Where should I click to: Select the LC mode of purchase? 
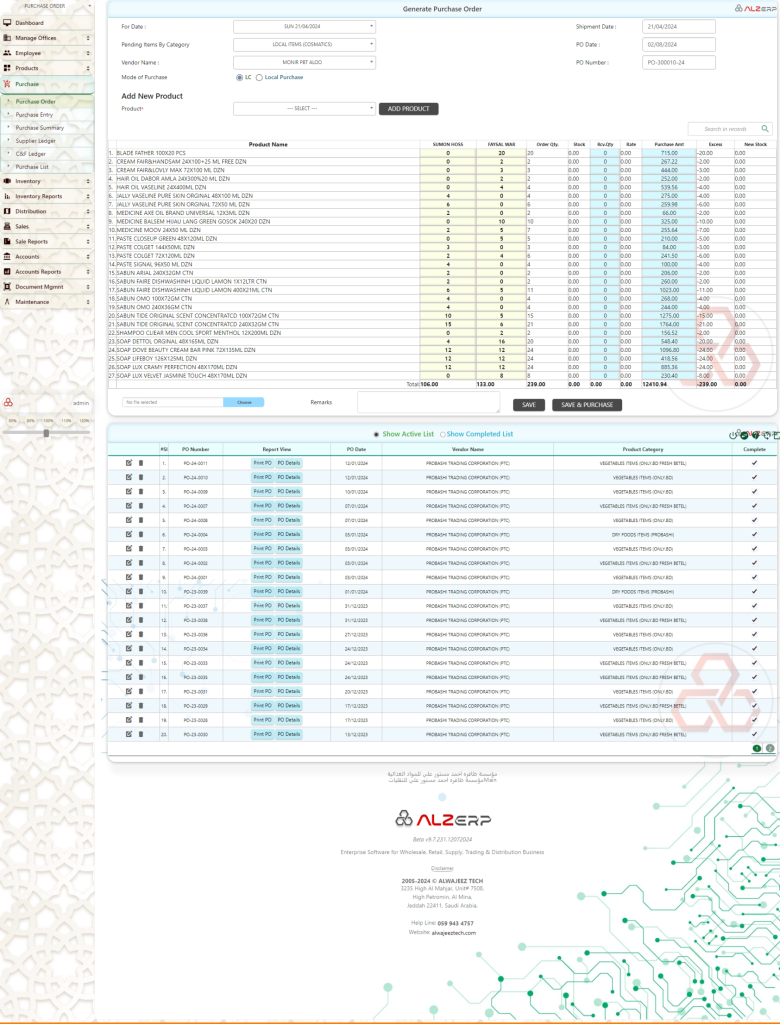tap(239, 78)
